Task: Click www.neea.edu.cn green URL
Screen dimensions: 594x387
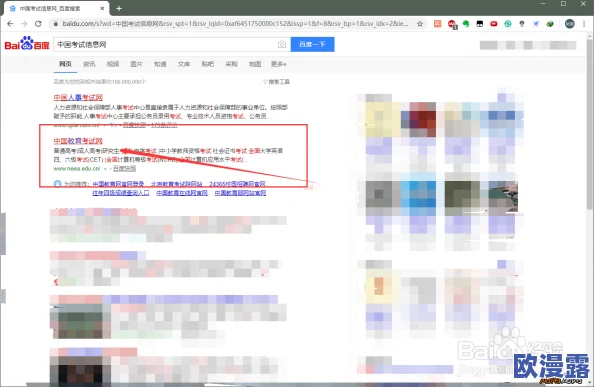Action: pos(77,169)
